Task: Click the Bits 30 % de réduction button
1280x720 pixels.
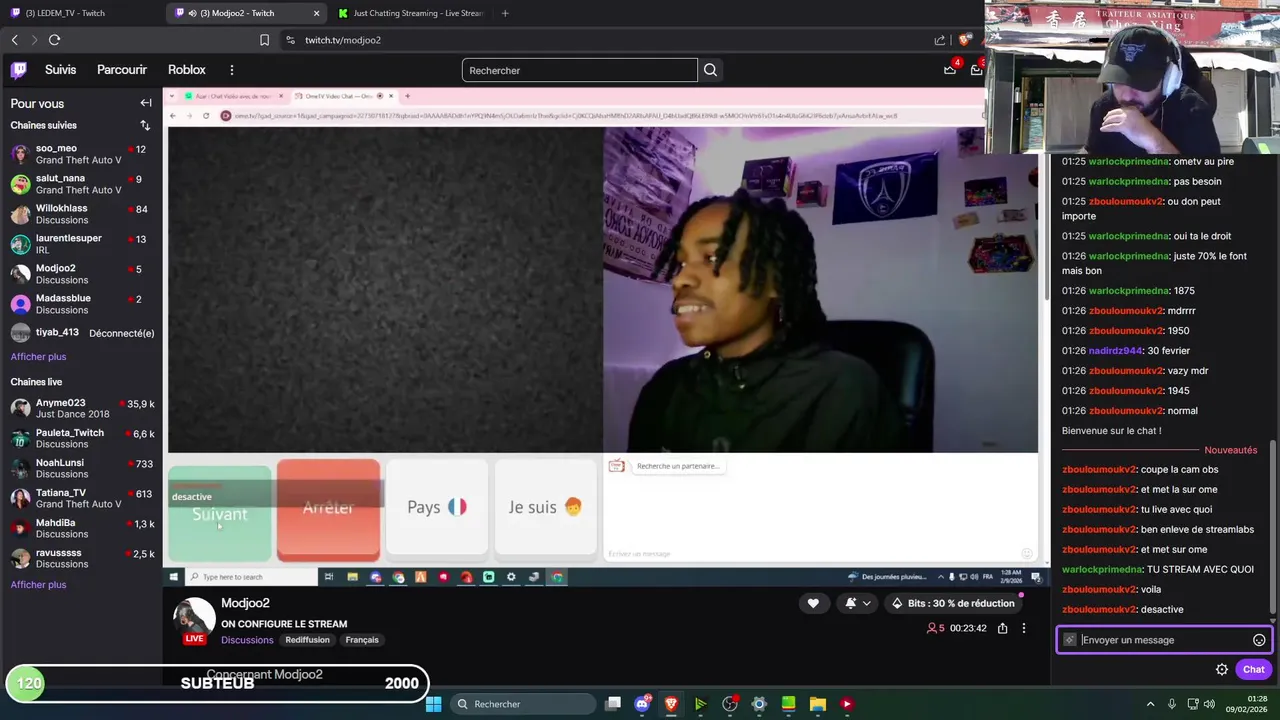Action: click(953, 603)
